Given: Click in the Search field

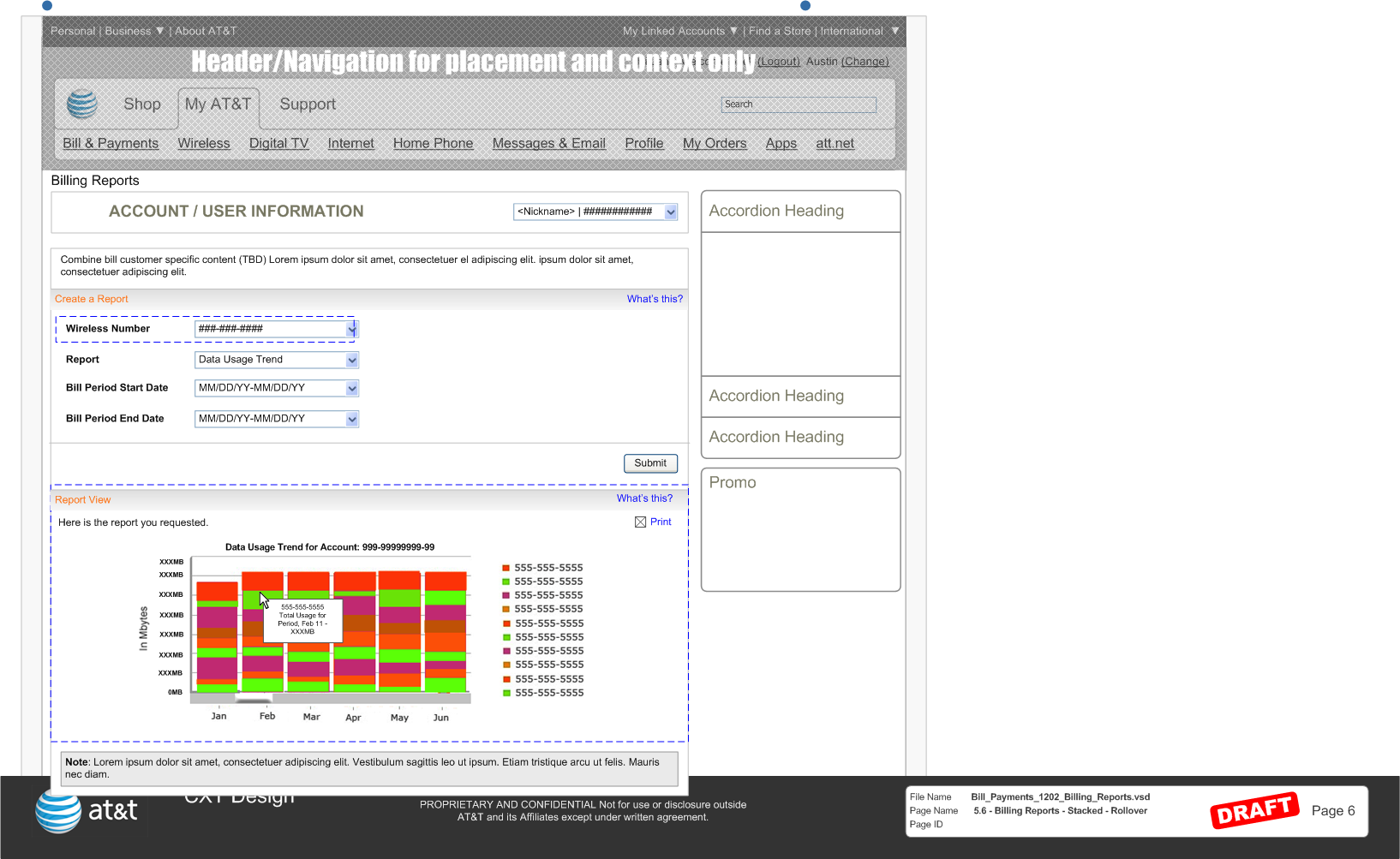Looking at the screenshot, I should 799,104.
